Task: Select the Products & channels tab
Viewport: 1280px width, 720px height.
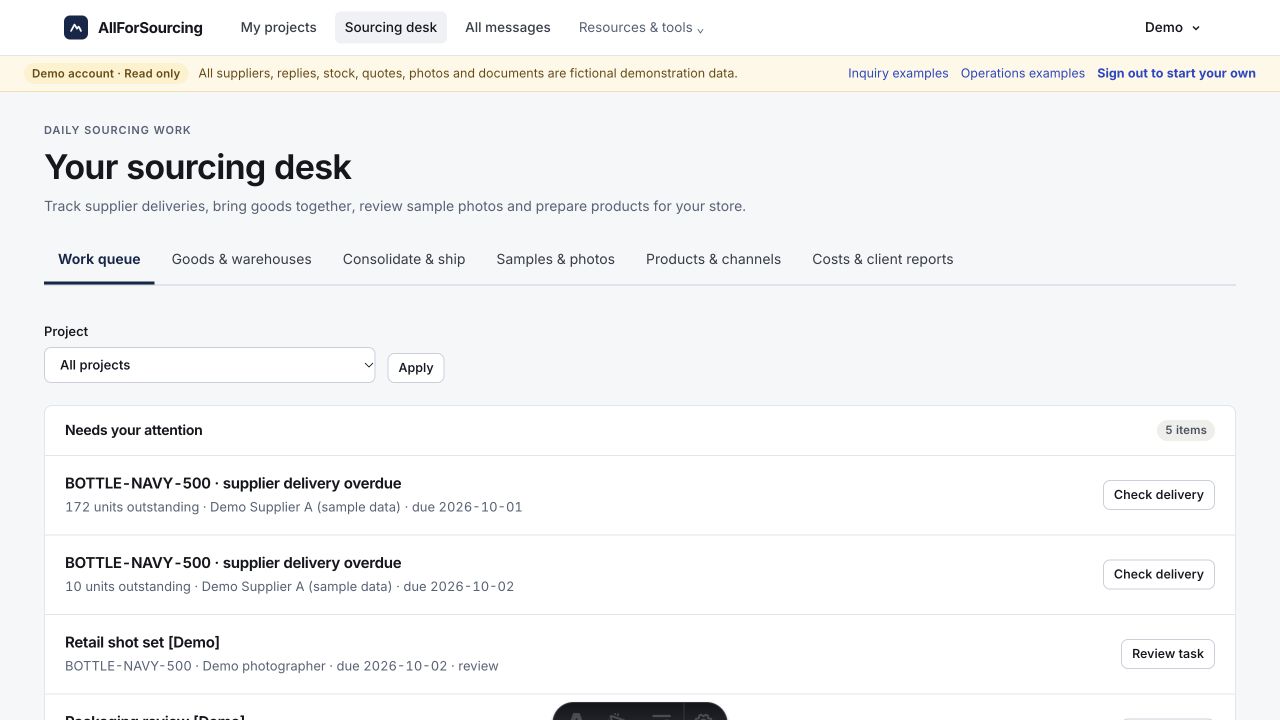Action: tap(714, 259)
